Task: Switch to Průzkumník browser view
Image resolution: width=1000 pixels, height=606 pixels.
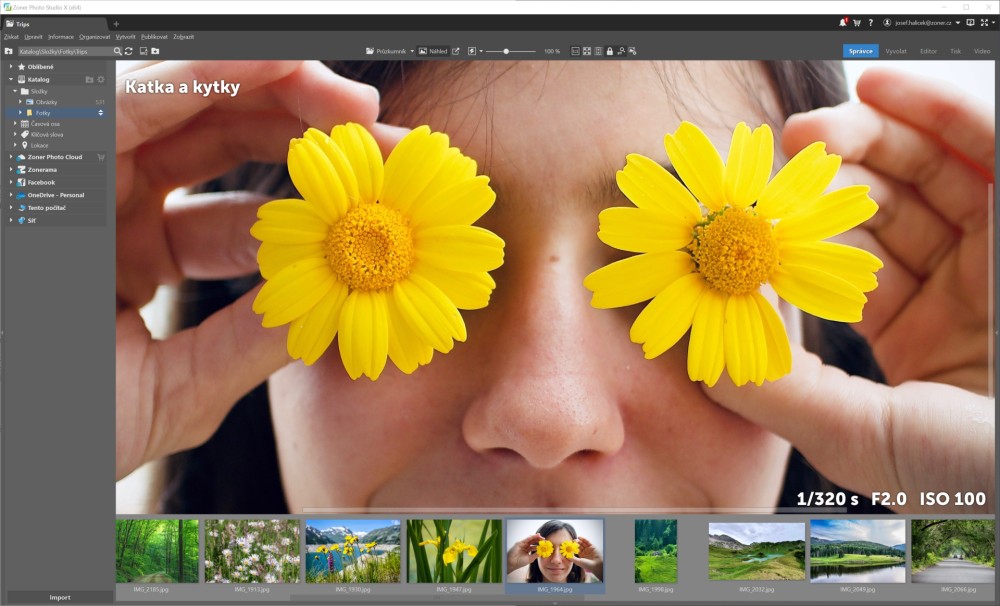Action: [x=386, y=51]
